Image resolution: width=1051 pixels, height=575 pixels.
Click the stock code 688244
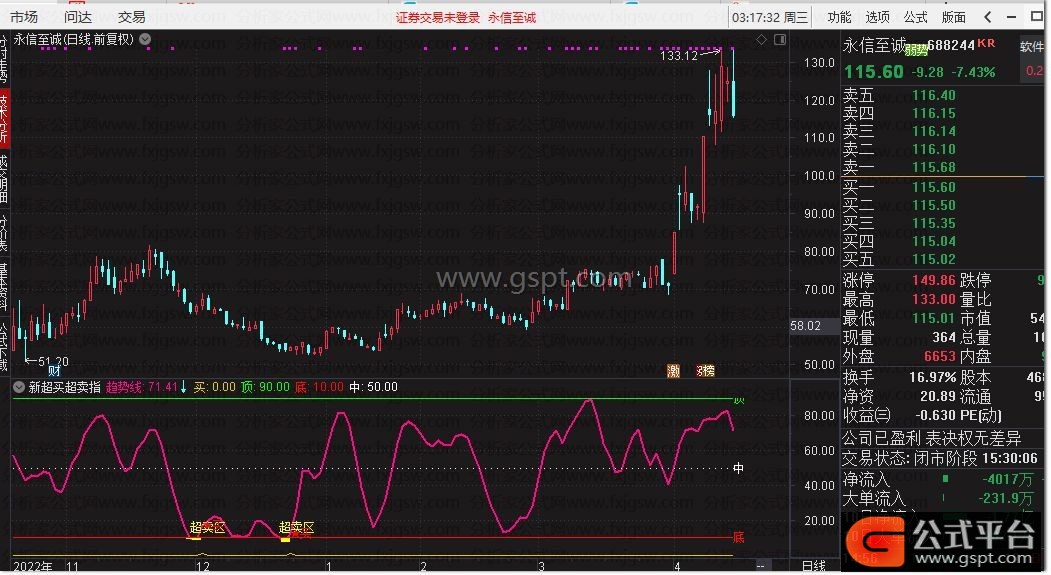(951, 45)
